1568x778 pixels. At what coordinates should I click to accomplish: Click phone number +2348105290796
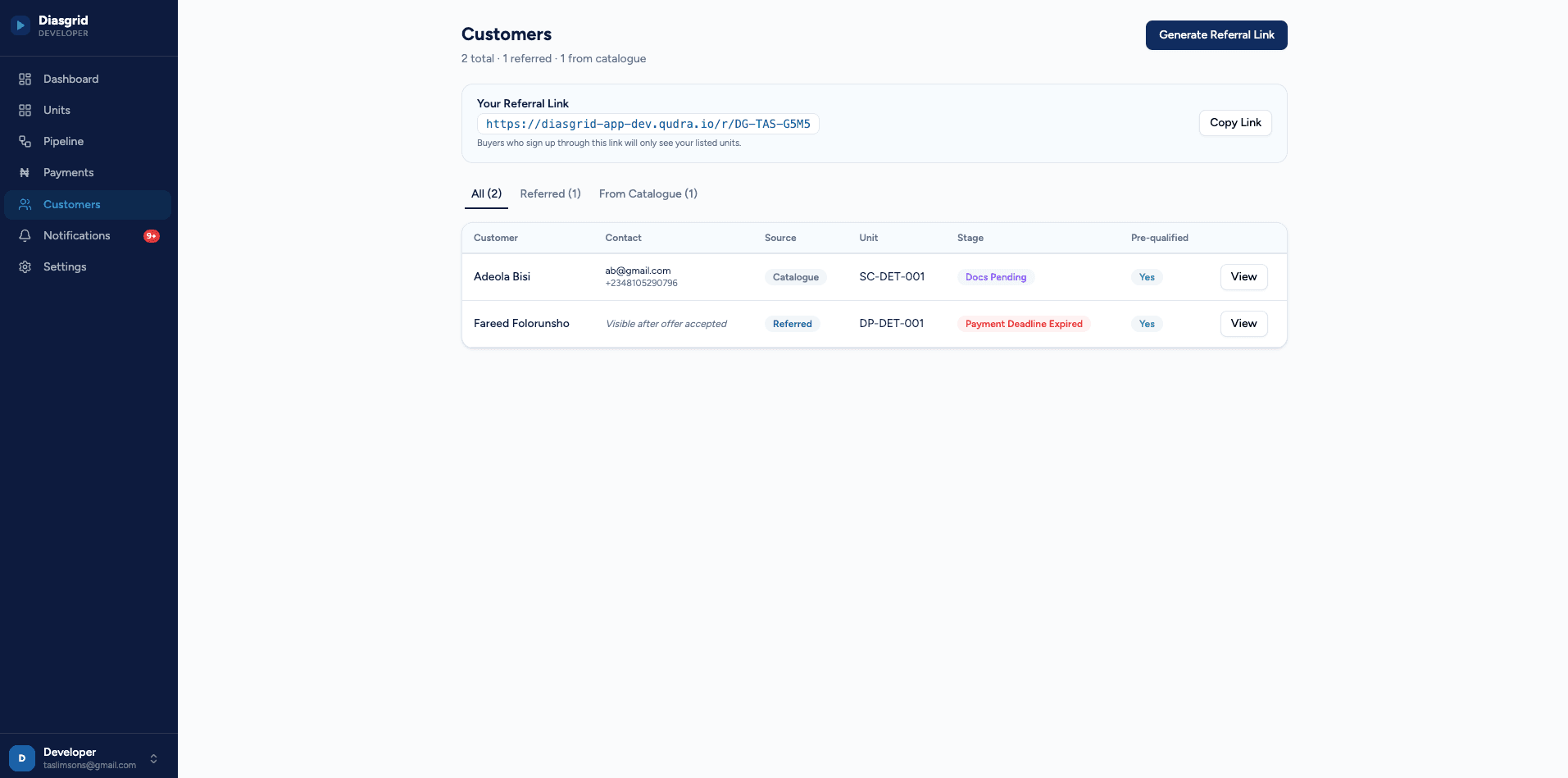click(x=641, y=284)
